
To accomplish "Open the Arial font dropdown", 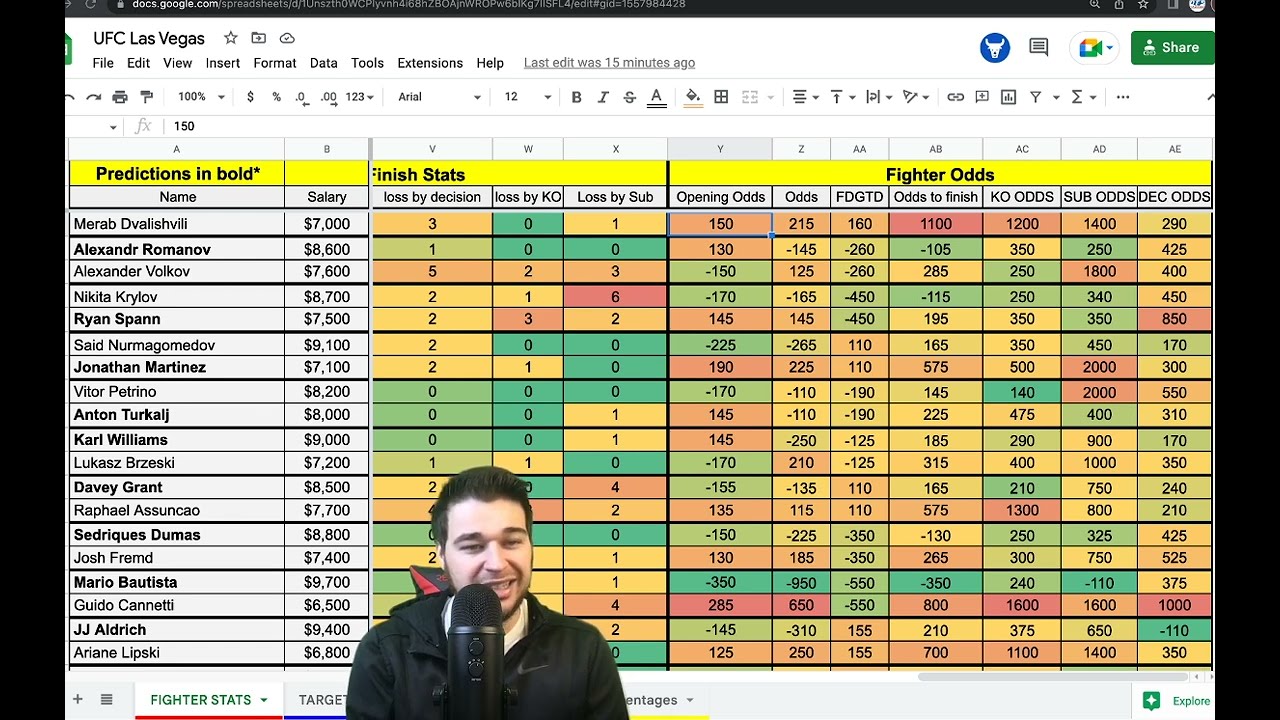I will pos(439,97).
